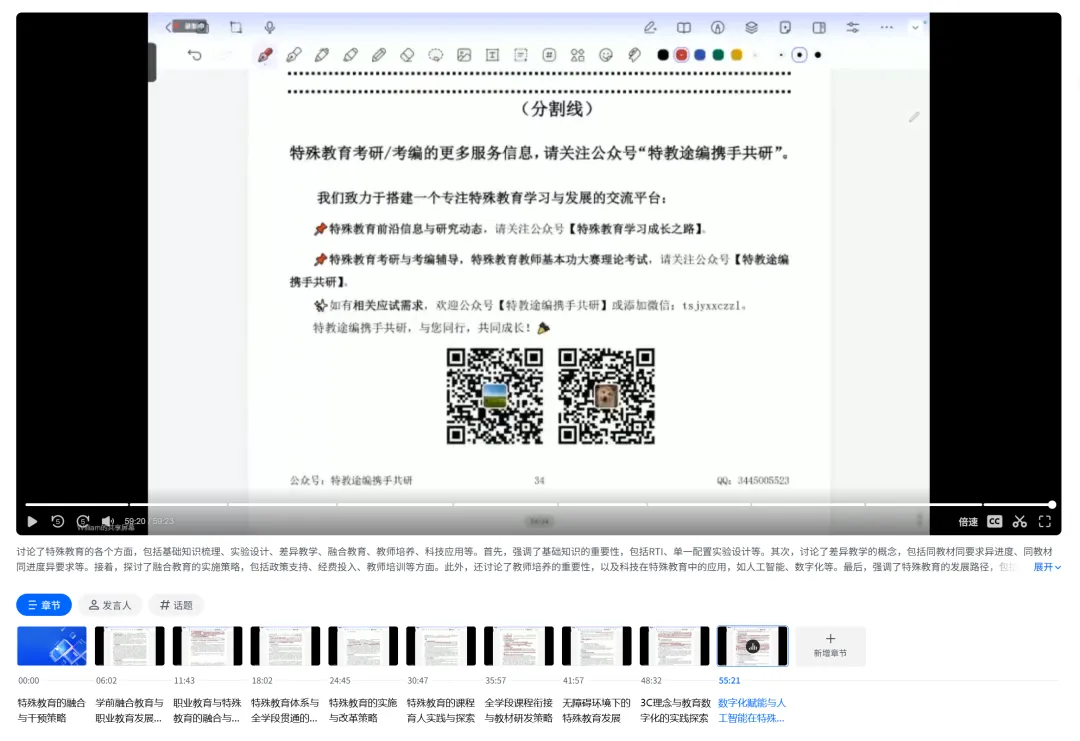Open the sticker emoji tool
This screenshot has width=1080, height=741.
point(605,55)
